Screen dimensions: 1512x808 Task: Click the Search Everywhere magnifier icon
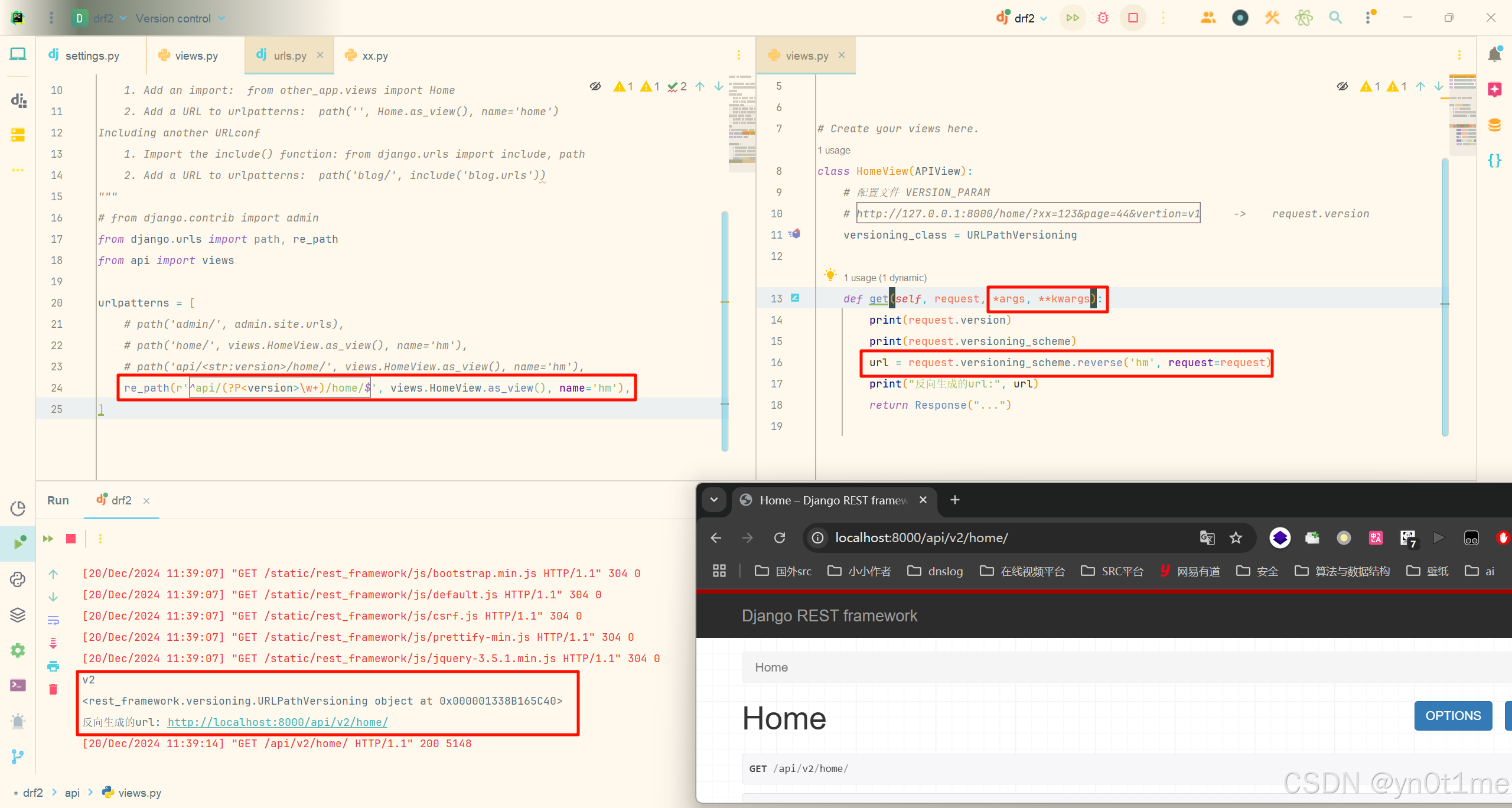[x=1335, y=18]
